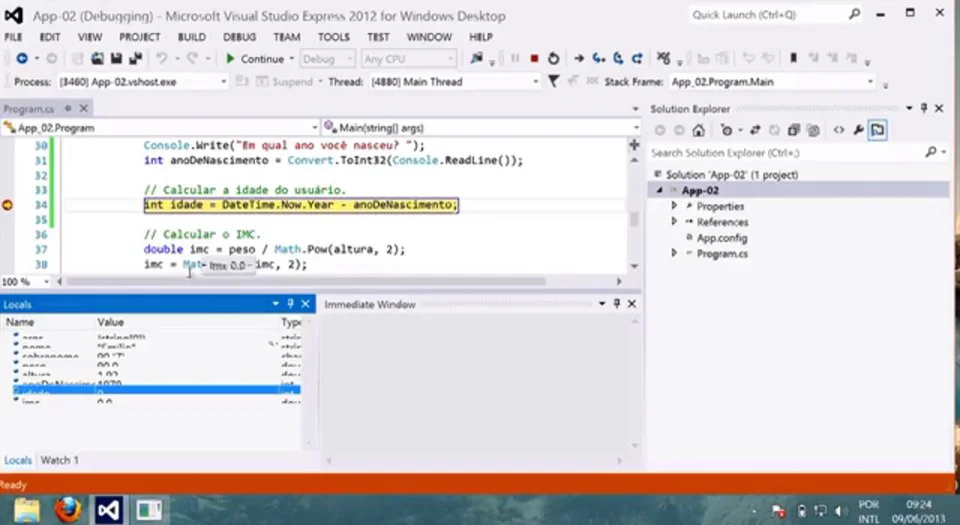Viewport: 960px width, 525px height.
Task: Click the Suspend button
Action: tap(285, 81)
